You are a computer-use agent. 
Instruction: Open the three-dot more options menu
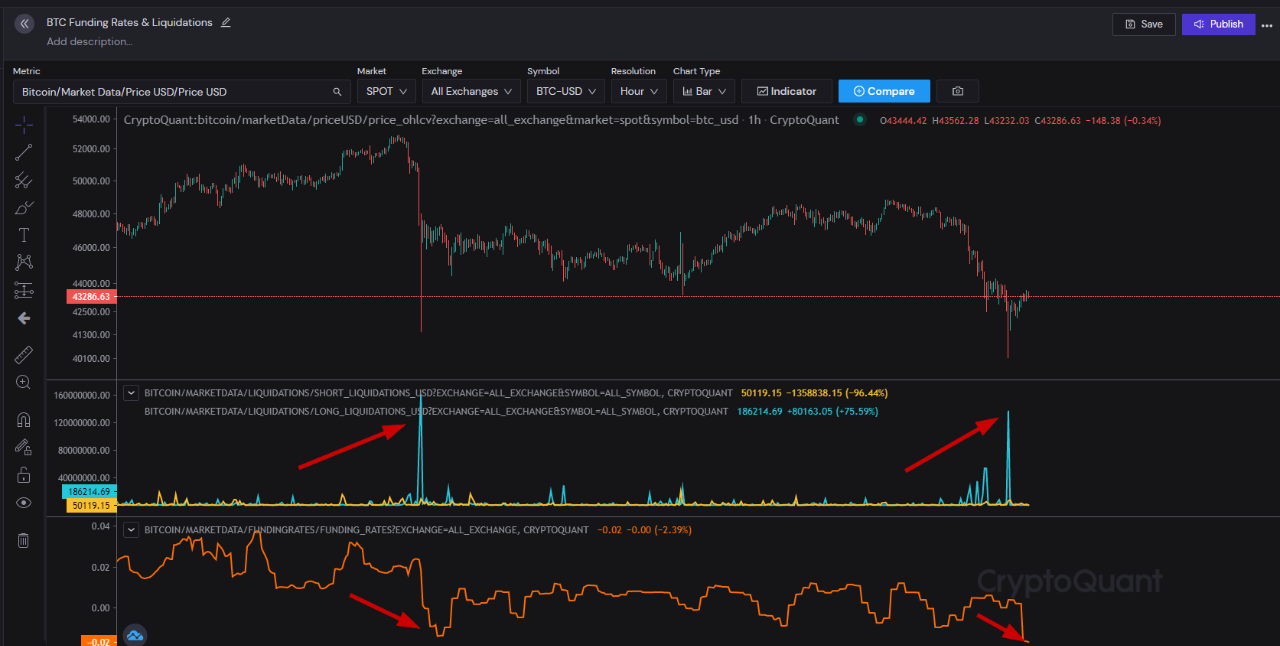(1267, 25)
